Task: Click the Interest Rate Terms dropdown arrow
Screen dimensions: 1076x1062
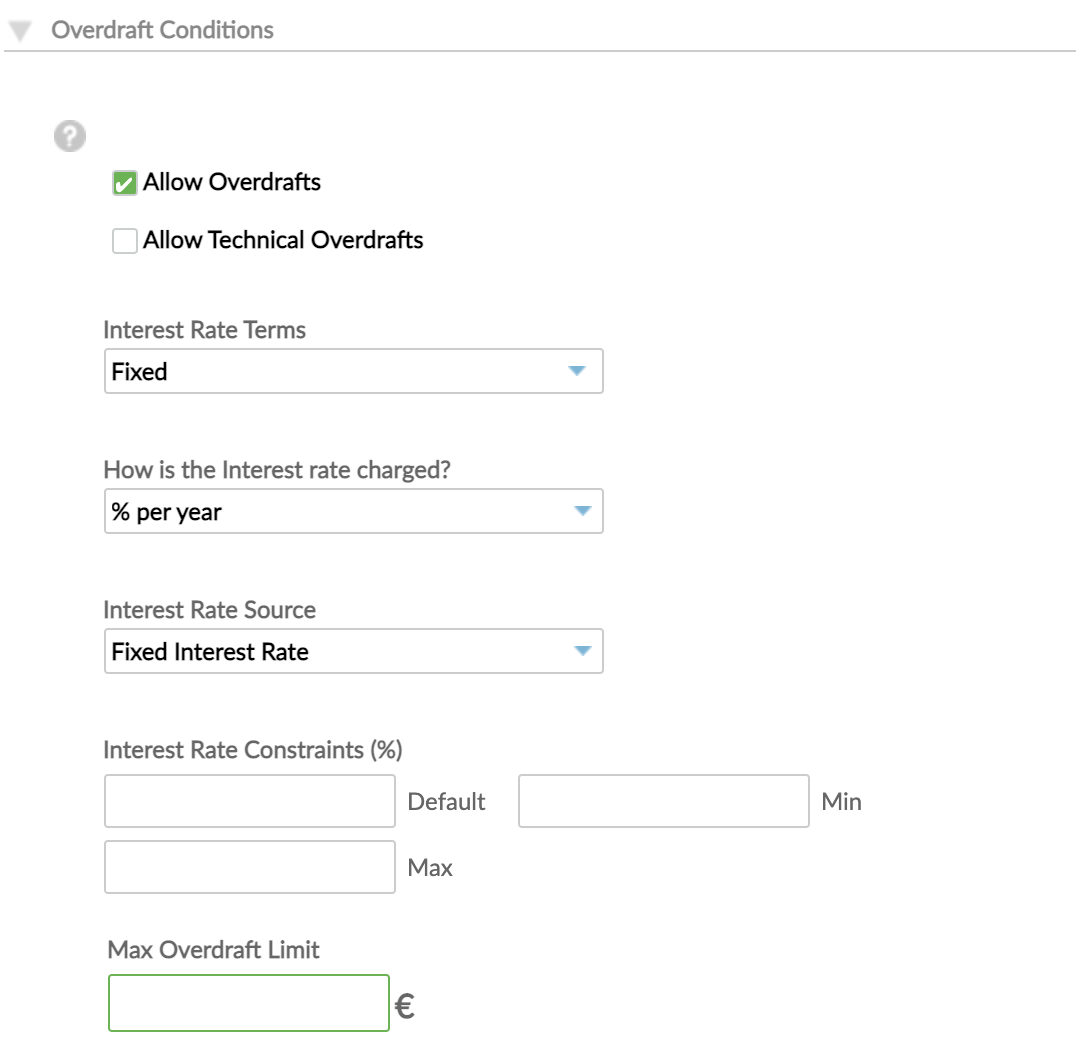Action: [579, 371]
